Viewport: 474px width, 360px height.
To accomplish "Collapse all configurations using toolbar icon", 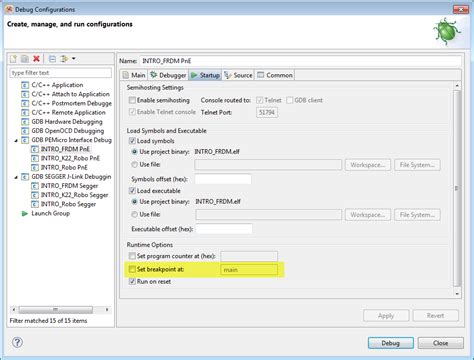I will coord(52,59).
